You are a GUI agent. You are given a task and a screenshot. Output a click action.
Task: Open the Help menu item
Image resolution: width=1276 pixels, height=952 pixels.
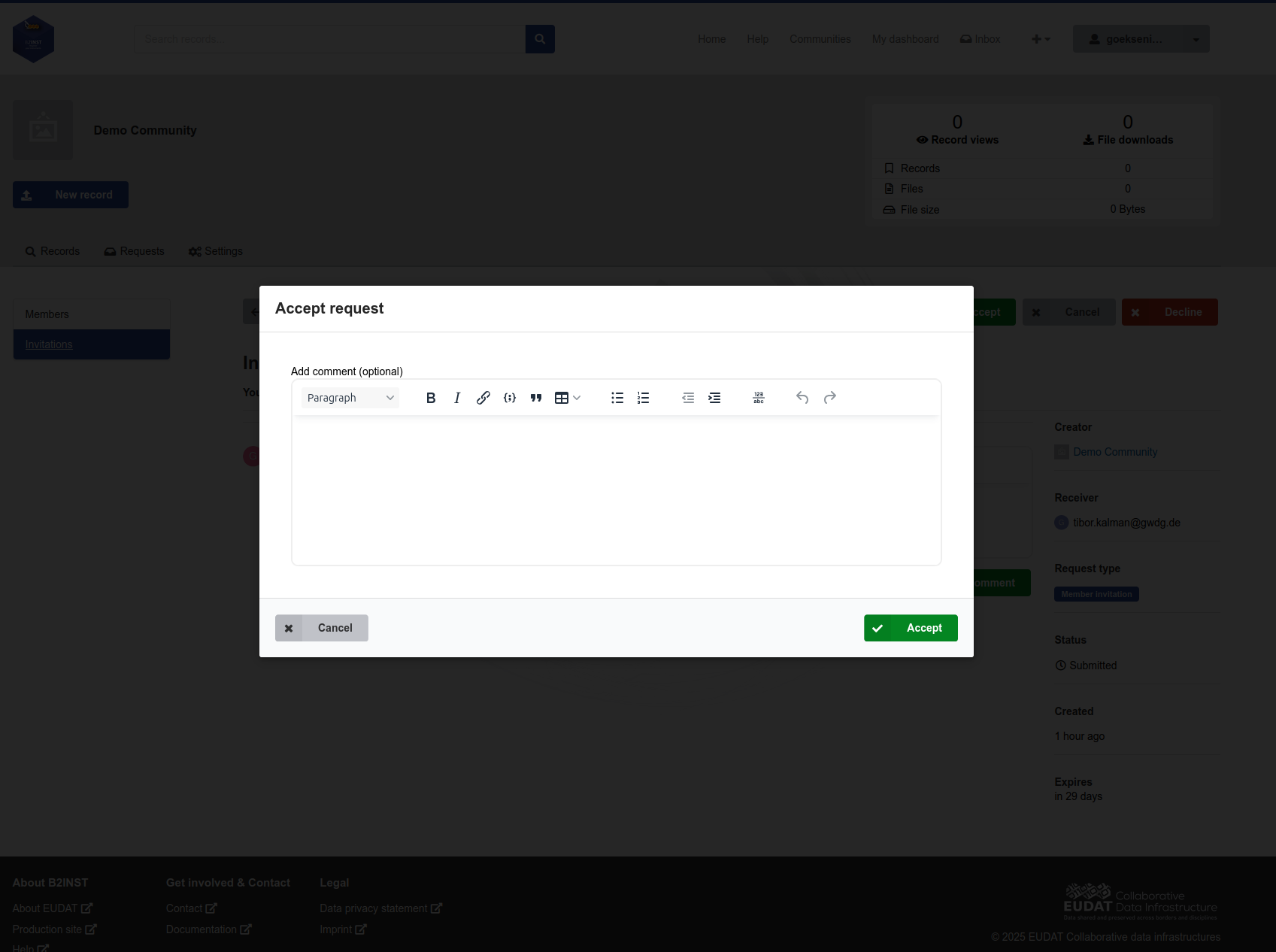(x=758, y=39)
